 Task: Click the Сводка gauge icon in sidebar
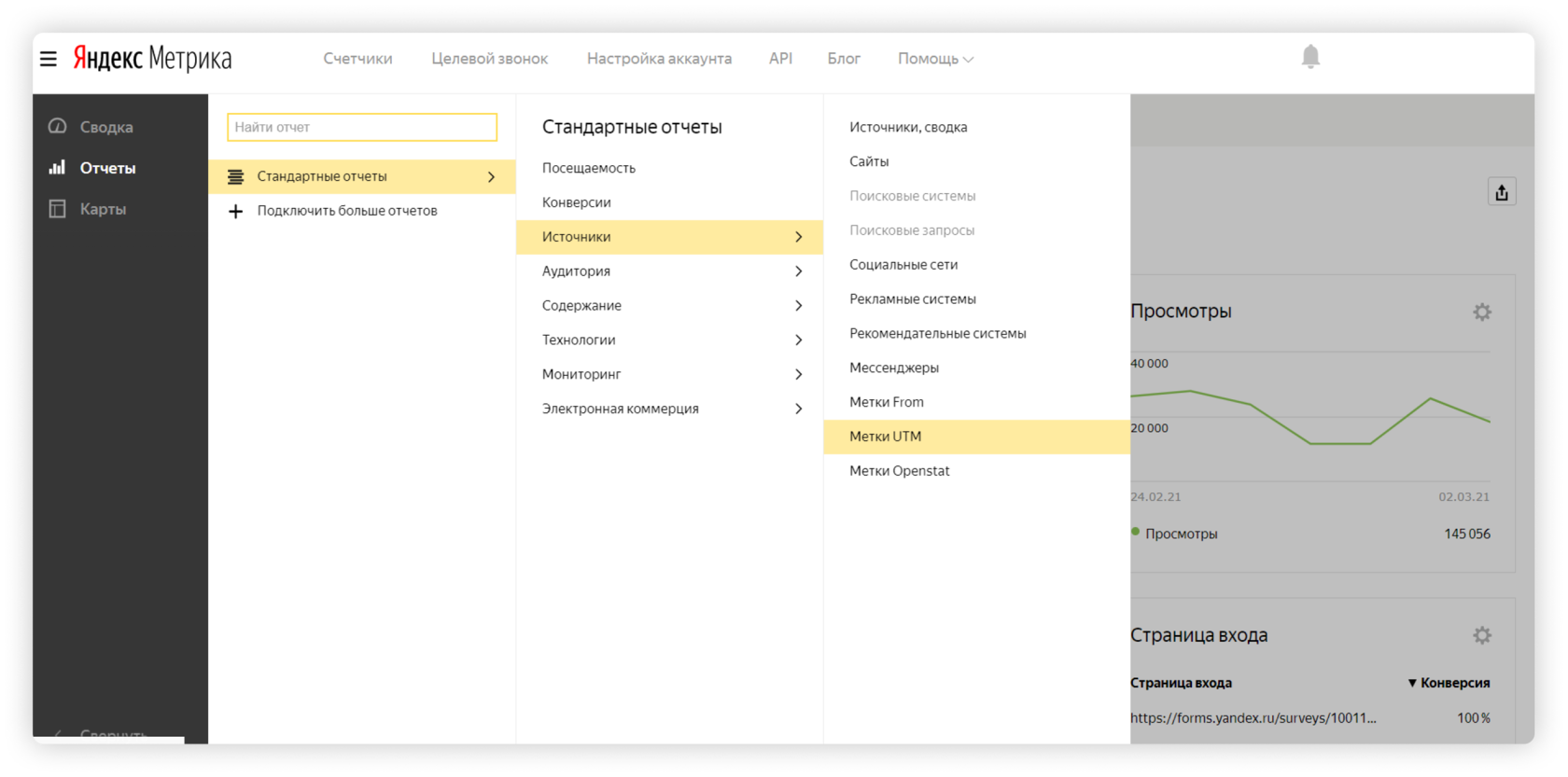click(58, 126)
